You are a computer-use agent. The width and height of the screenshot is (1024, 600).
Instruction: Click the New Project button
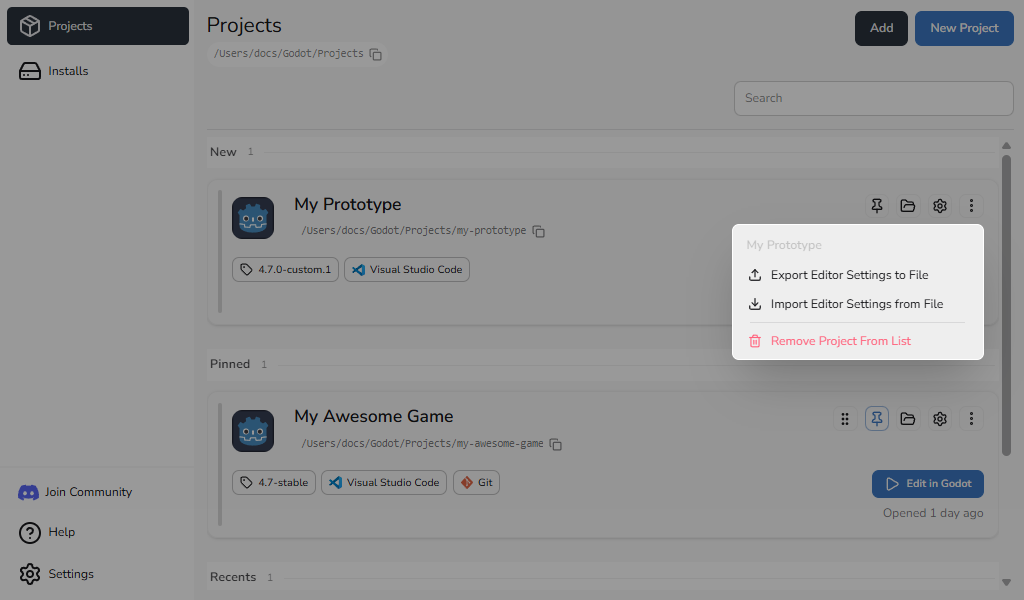[x=964, y=28]
